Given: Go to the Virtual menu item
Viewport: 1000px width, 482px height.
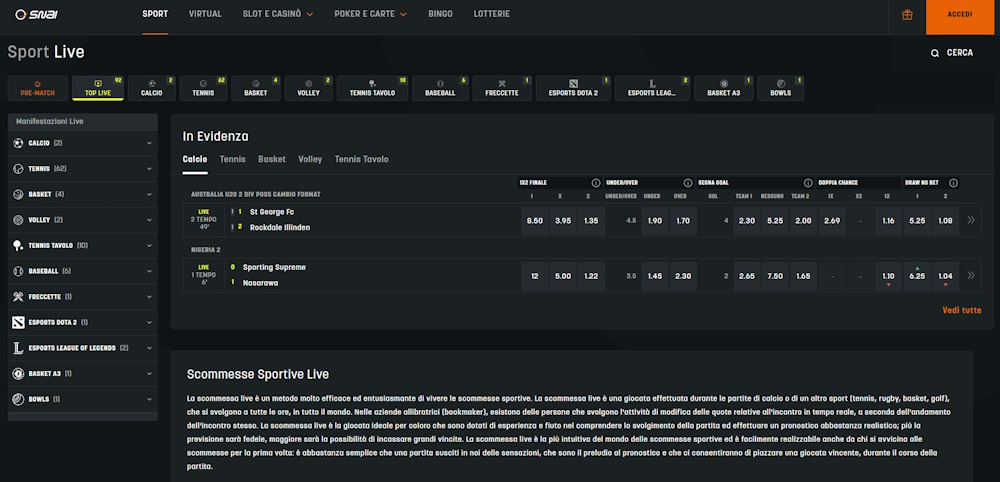Looking at the screenshot, I should [x=205, y=14].
